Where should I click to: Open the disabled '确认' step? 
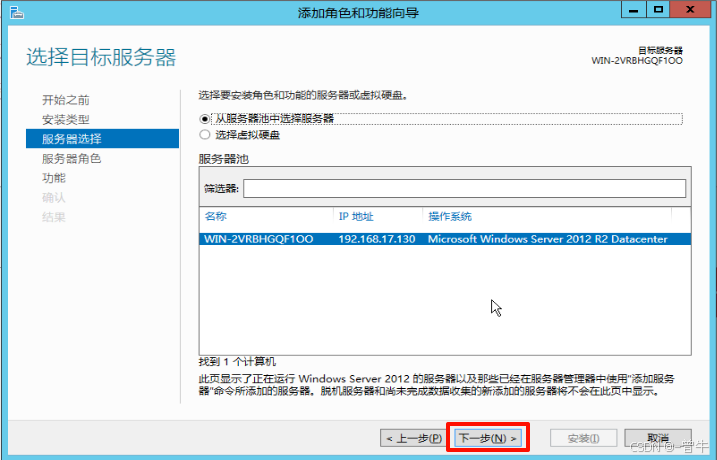(x=54, y=198)
